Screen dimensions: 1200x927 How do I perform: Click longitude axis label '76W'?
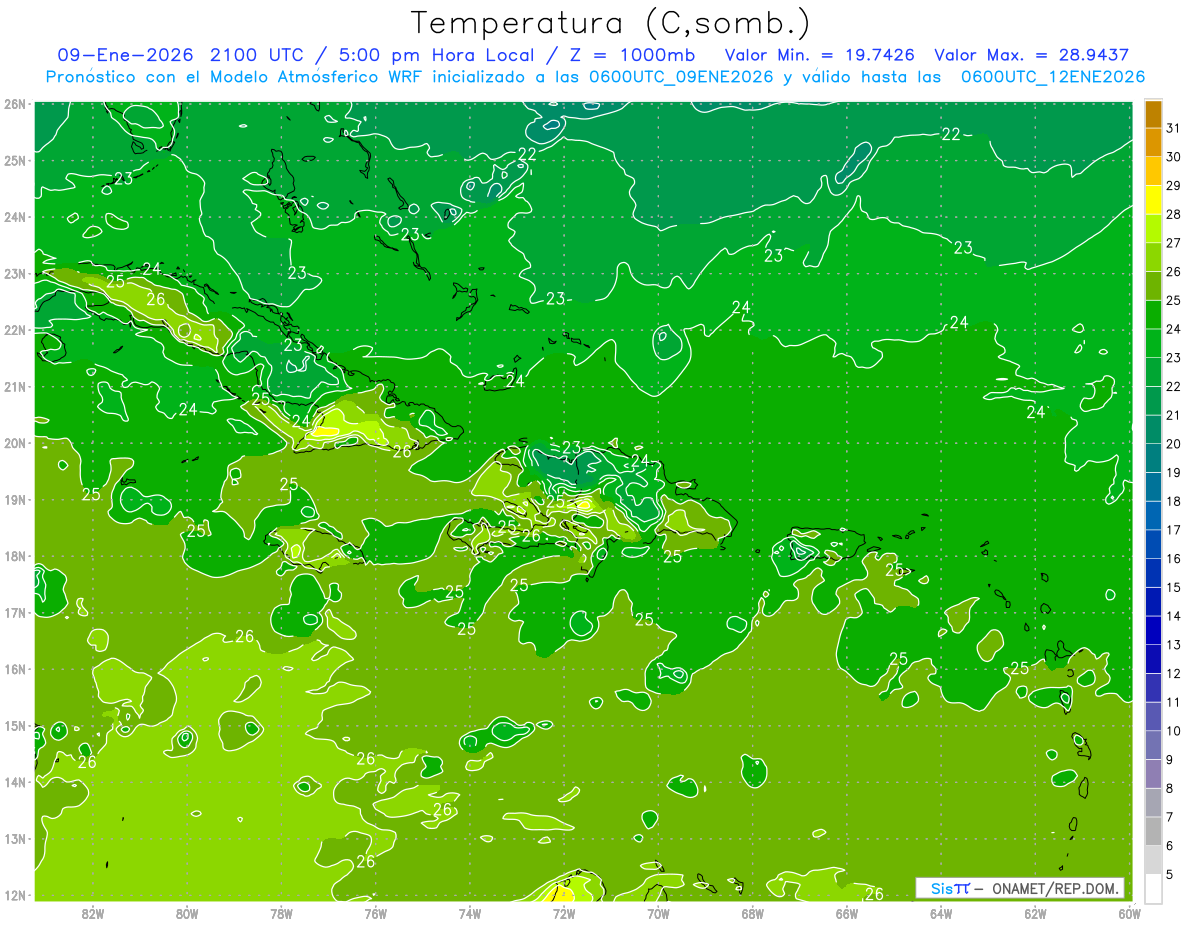pos(375,913)
